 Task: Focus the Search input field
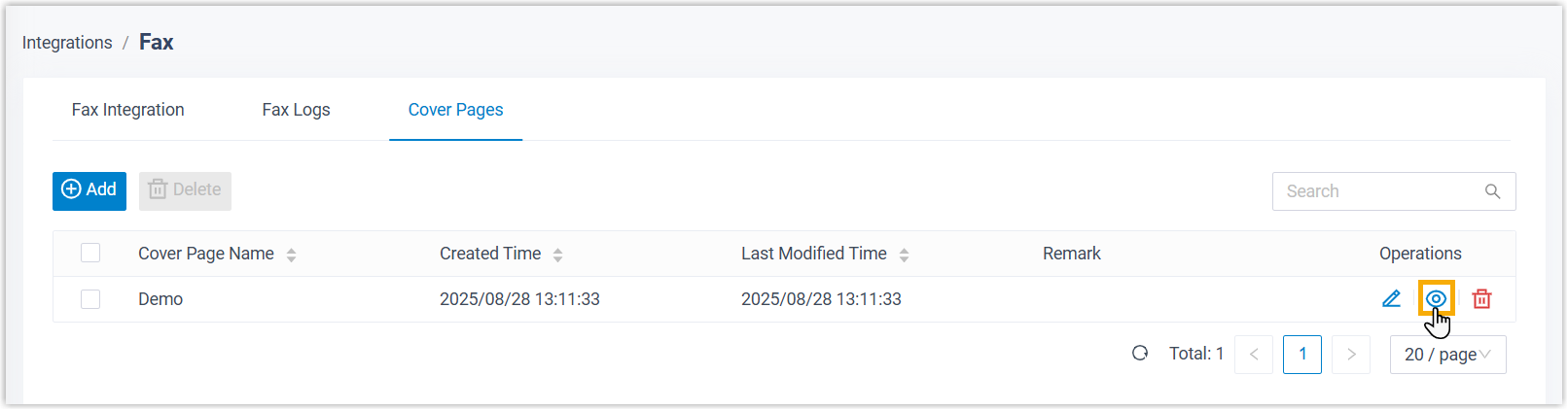tap(1376, 191)
